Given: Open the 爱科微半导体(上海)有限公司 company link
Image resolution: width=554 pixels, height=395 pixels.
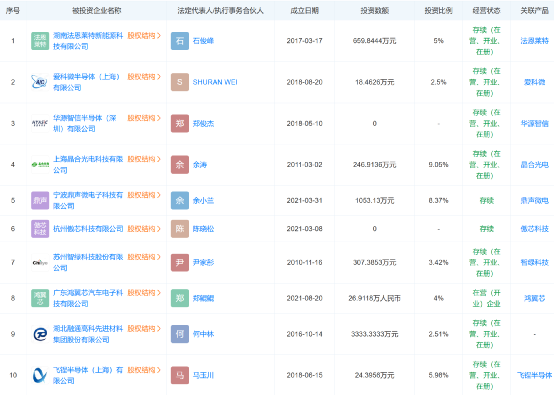Looking at the screenshot, I should [x=87, y=82].
